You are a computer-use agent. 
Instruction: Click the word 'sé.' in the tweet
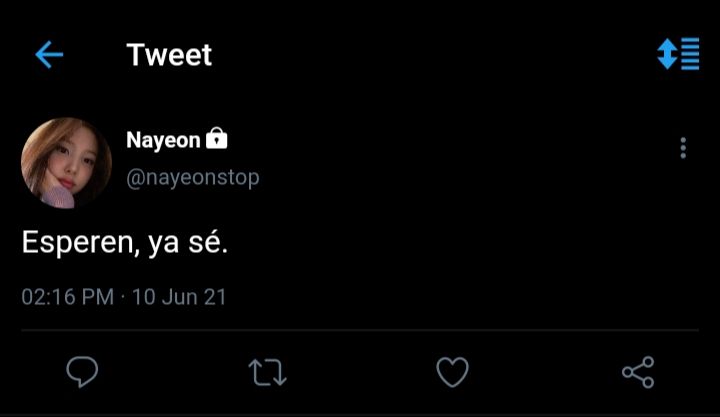[x=208, y=242]
